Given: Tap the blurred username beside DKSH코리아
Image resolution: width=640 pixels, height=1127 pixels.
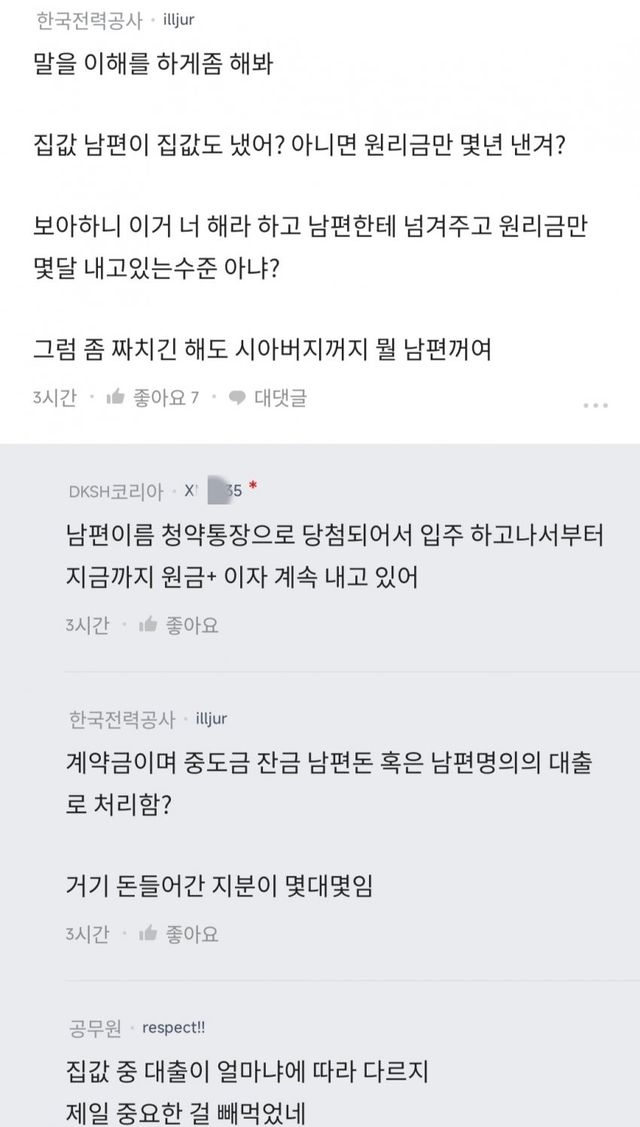Looking at the screenshot, I should click(x=214, y=490).
